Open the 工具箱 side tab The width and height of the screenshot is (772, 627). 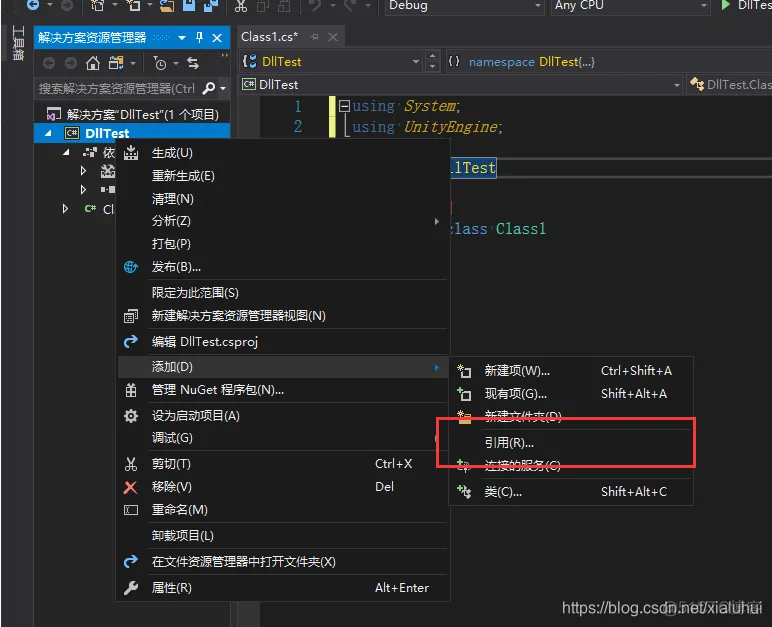pyautogui.click(x=18, y=44)
